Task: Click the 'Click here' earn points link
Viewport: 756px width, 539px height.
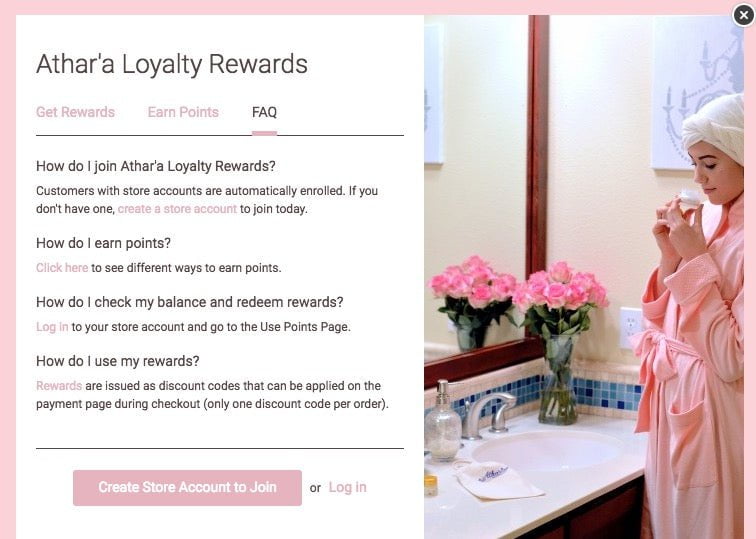Action: pos(62,268)
